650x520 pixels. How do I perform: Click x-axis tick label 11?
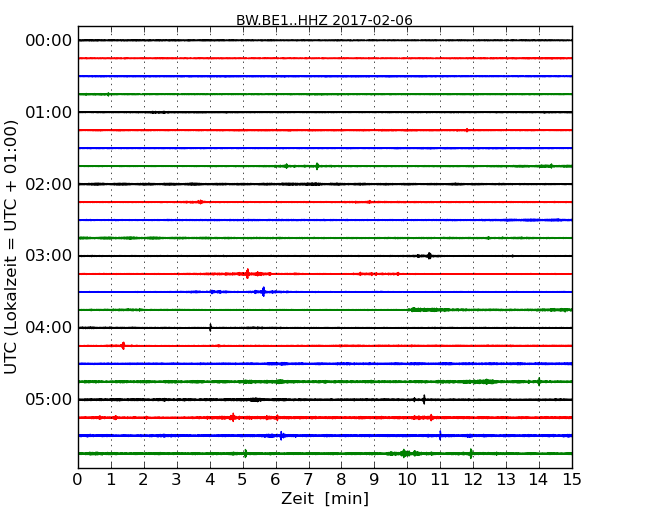pos(440,480)
